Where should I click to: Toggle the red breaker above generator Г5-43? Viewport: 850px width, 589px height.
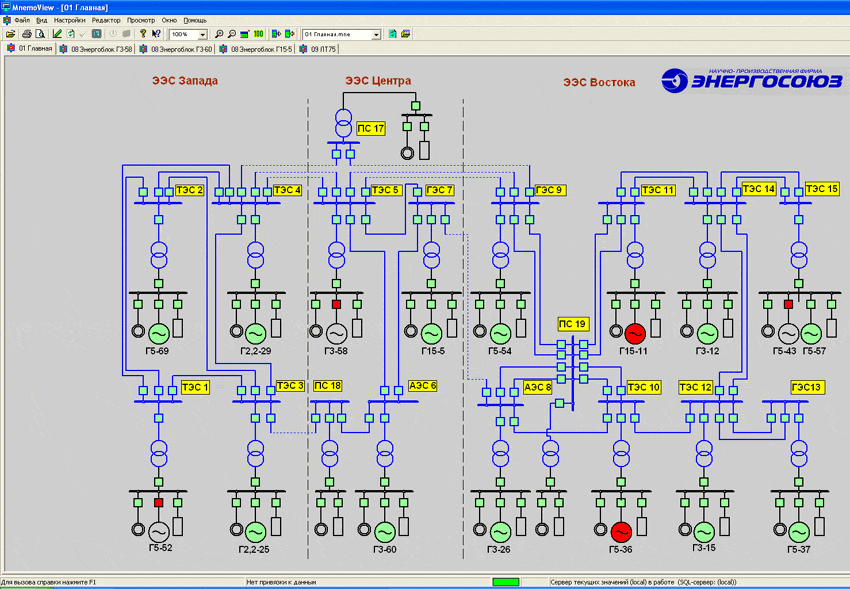coord(788,305)
